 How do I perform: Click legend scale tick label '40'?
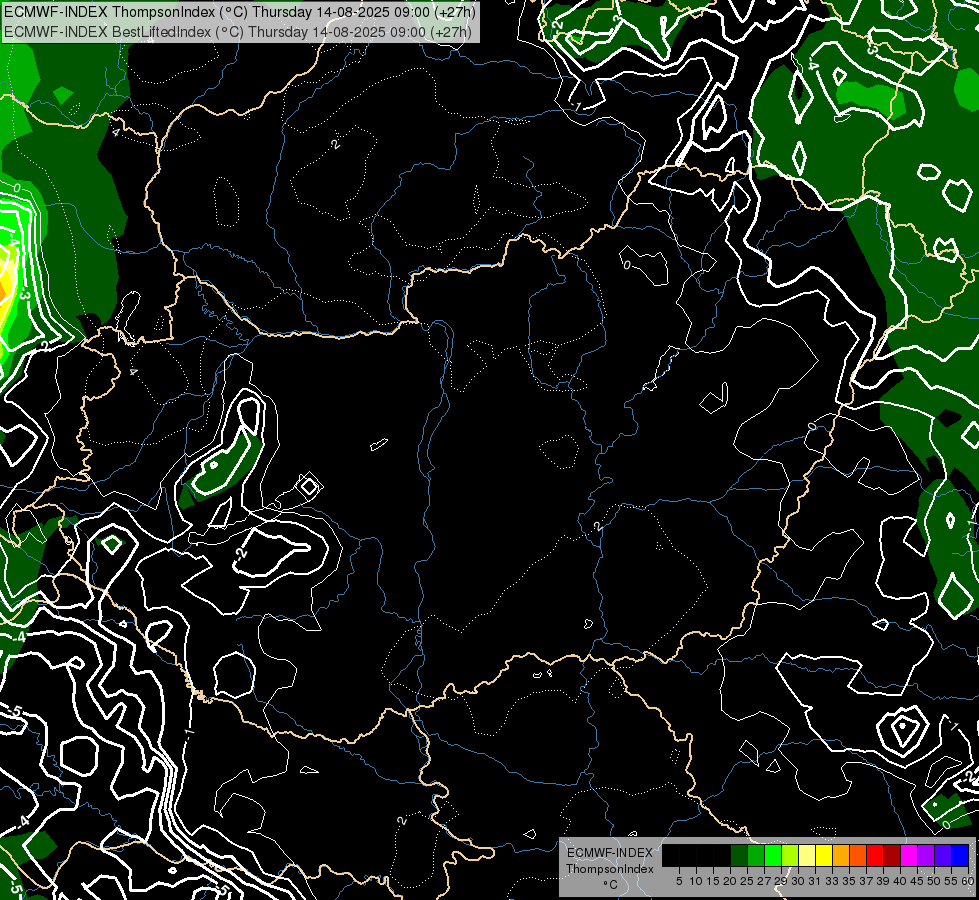(900, 881)
